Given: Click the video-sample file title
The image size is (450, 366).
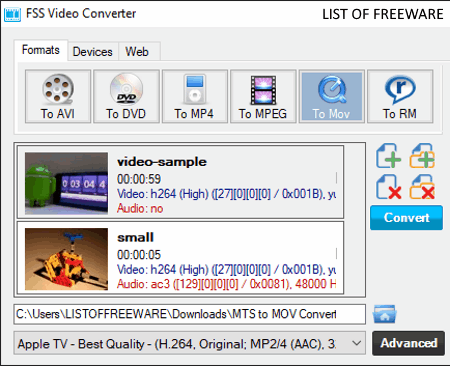Looking at the screenshot, I should pos(162,162).
